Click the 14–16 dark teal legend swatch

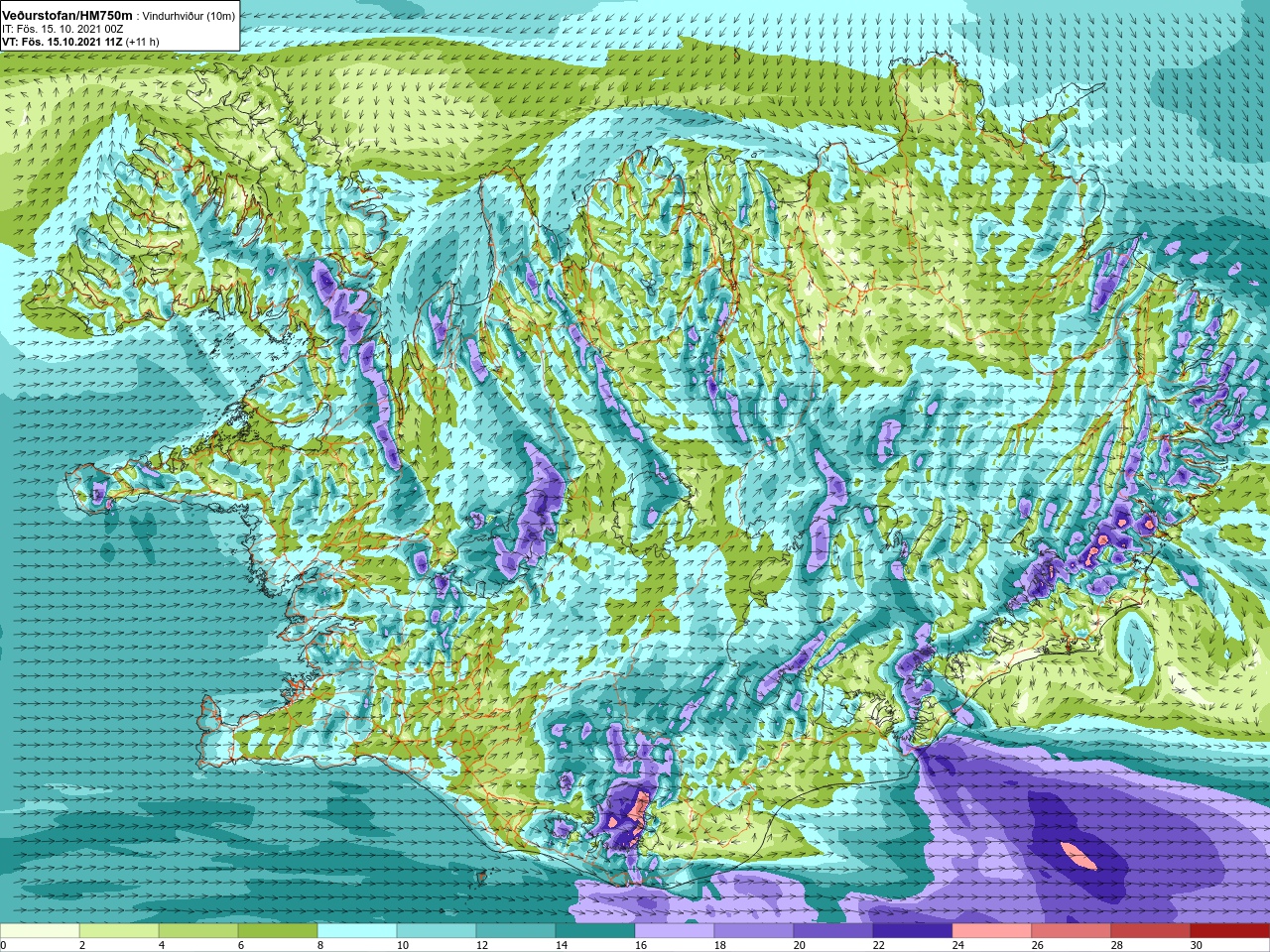coord(595,931)
